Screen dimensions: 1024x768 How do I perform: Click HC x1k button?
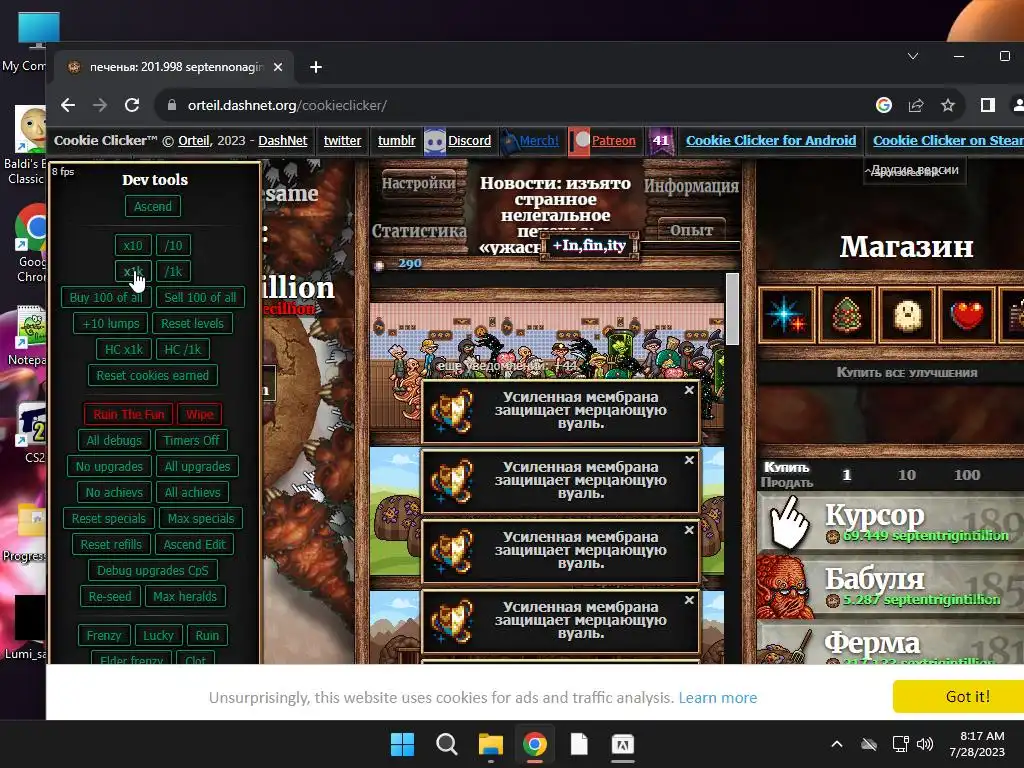[x=124, y=349]
